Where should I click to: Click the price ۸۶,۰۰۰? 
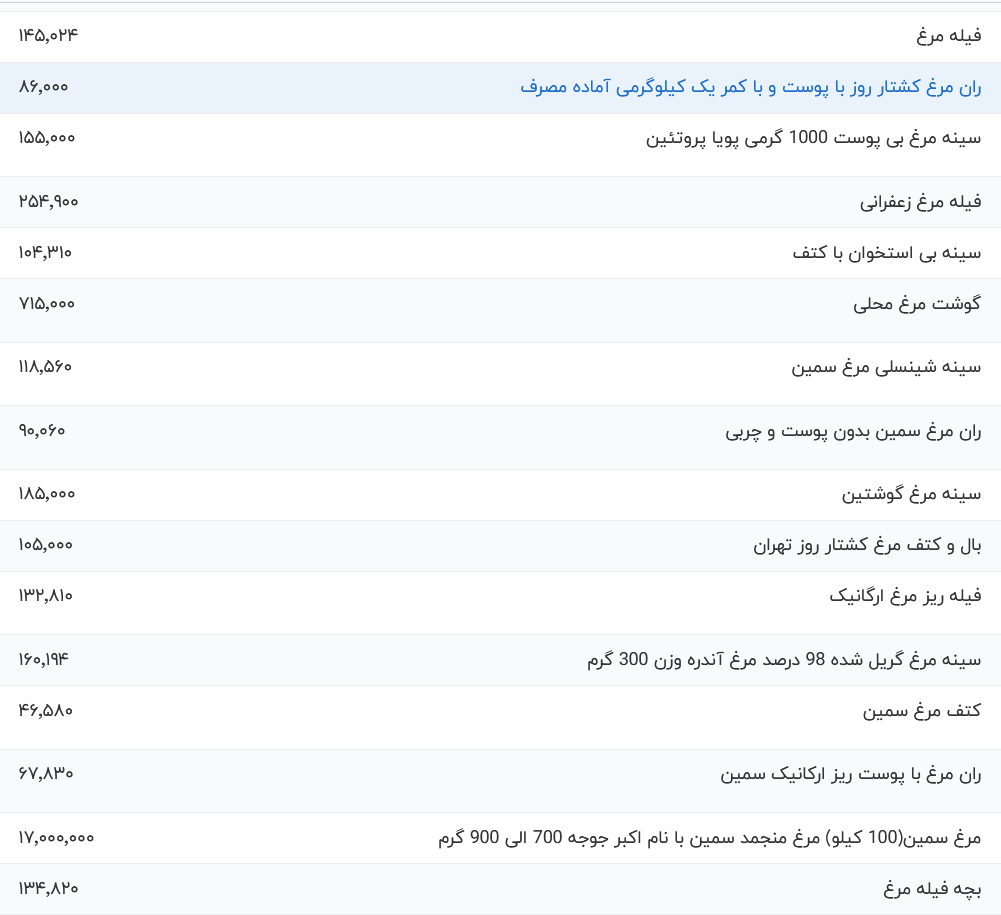pos(43,87)
